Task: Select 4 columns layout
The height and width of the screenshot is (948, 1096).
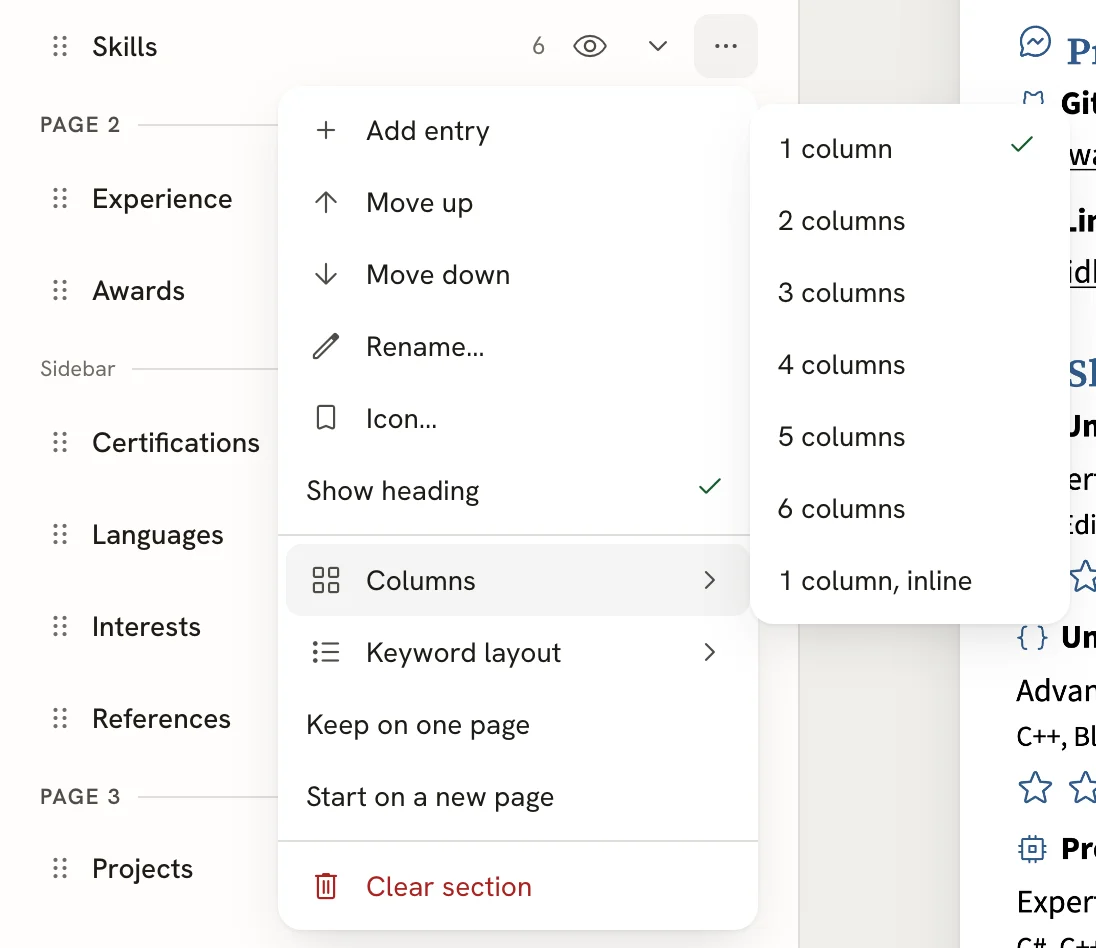Action: pyautogui.click(x=910, y=365)
